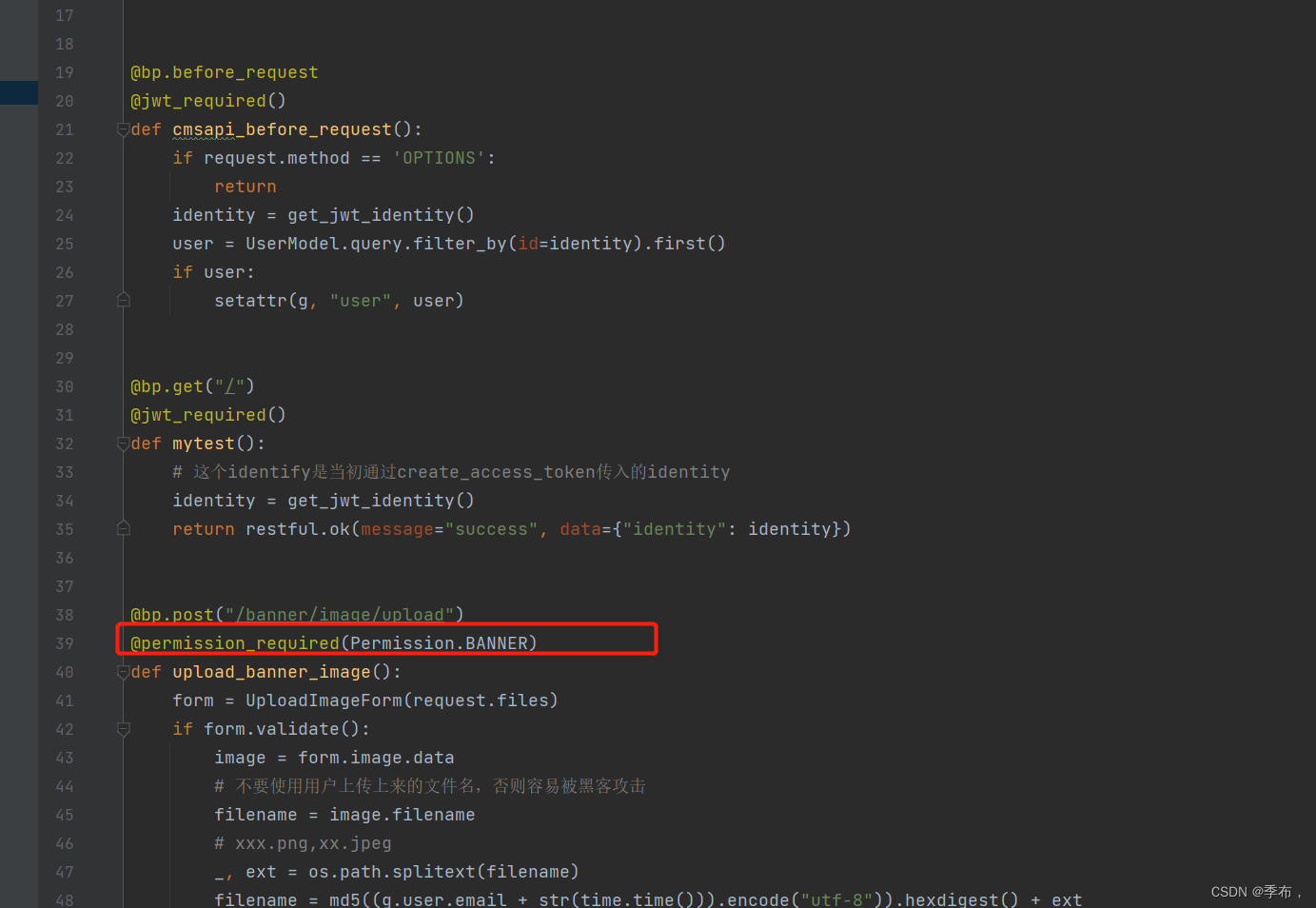Click the return statement on line 23

(246, 187)
